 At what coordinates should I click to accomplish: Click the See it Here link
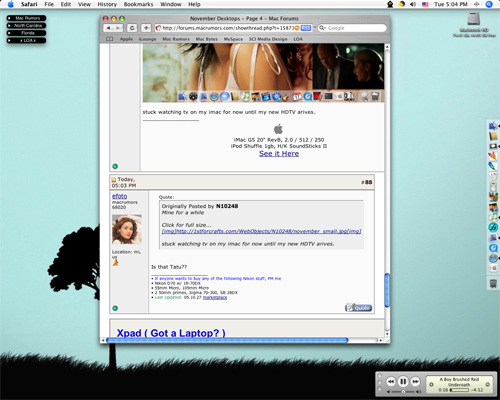[x=279, y=154]
